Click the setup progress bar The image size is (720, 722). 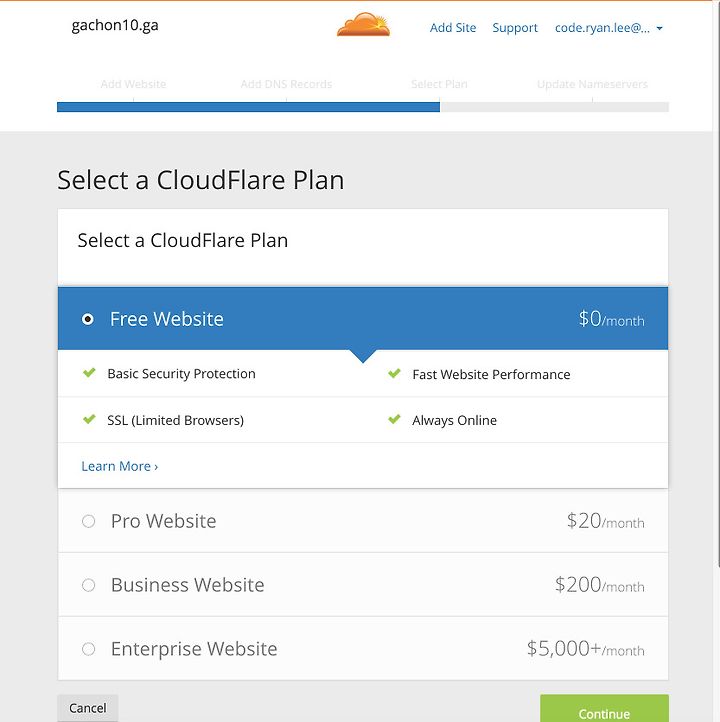coord(363,107)
